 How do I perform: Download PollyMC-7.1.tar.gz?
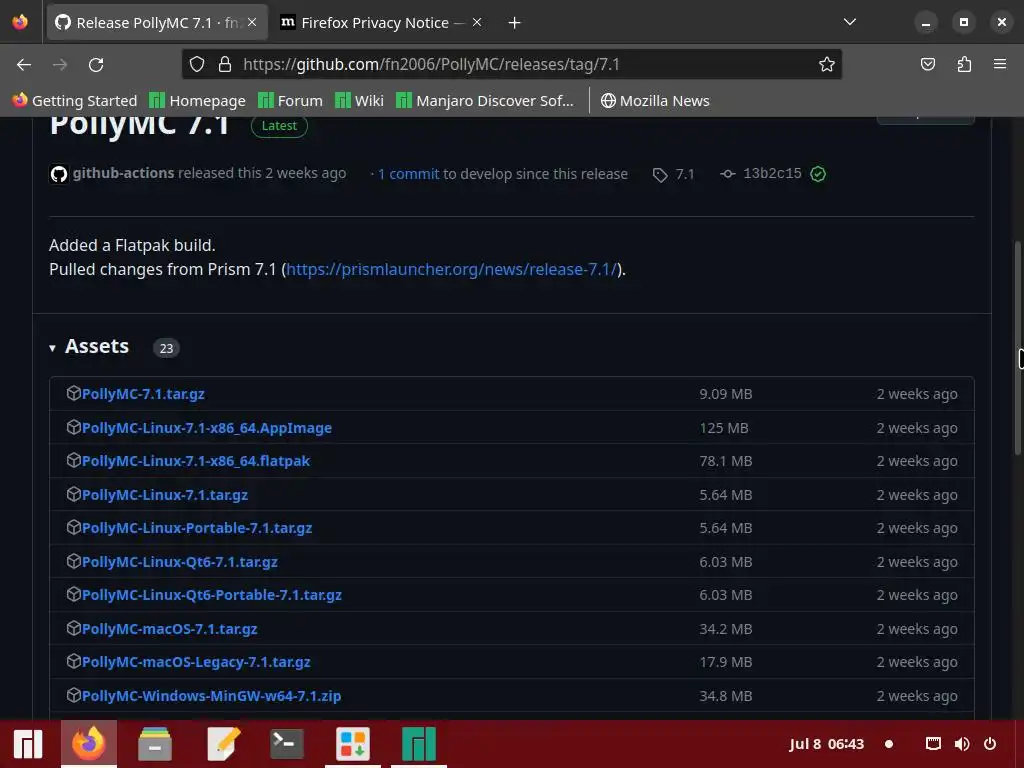coord(143,394)
